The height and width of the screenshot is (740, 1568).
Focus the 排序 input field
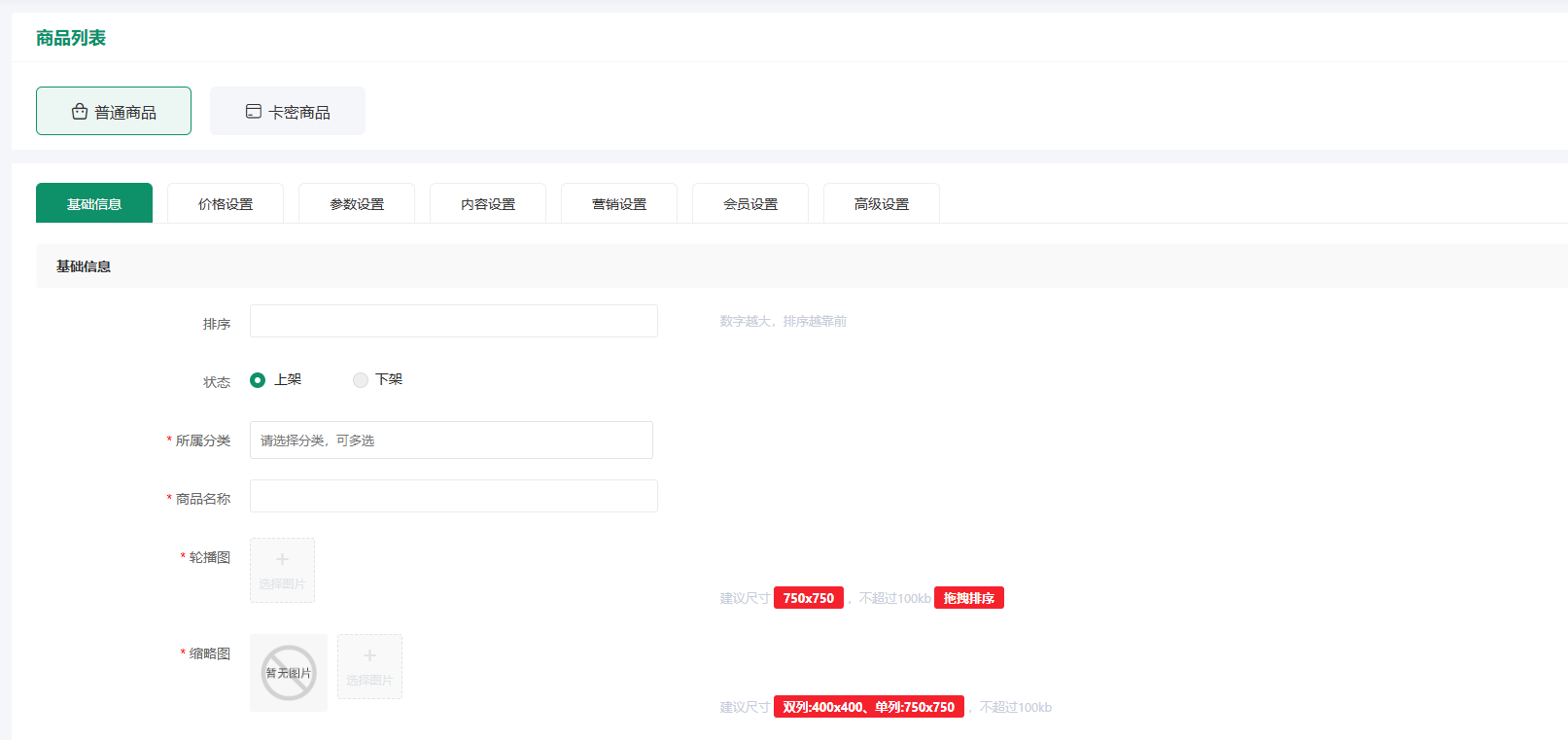(x=454, y=322)
